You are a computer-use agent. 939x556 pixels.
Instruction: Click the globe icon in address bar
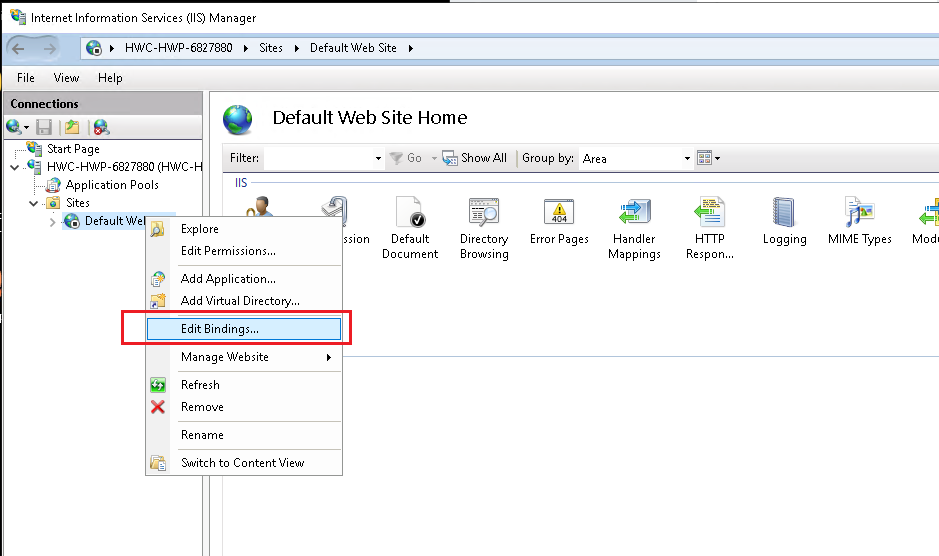point(94,48)
